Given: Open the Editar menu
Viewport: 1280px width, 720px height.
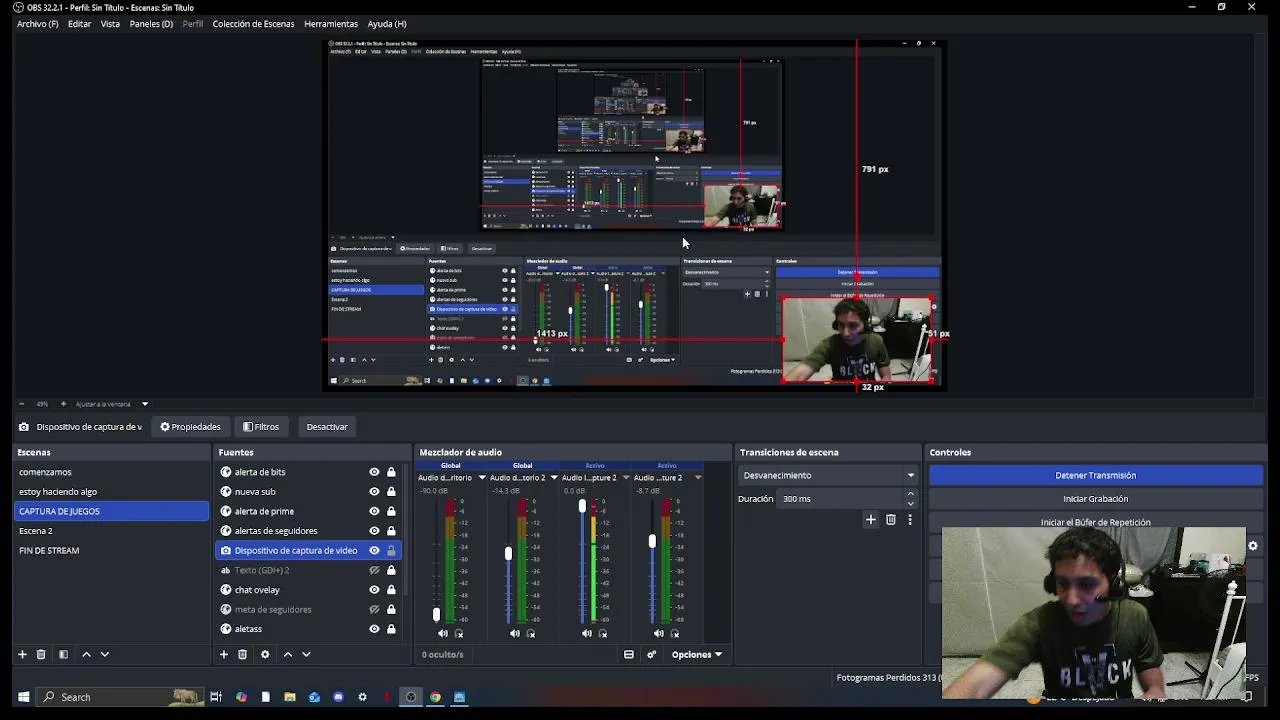Looking at the screenshot, I should [79, 24].
